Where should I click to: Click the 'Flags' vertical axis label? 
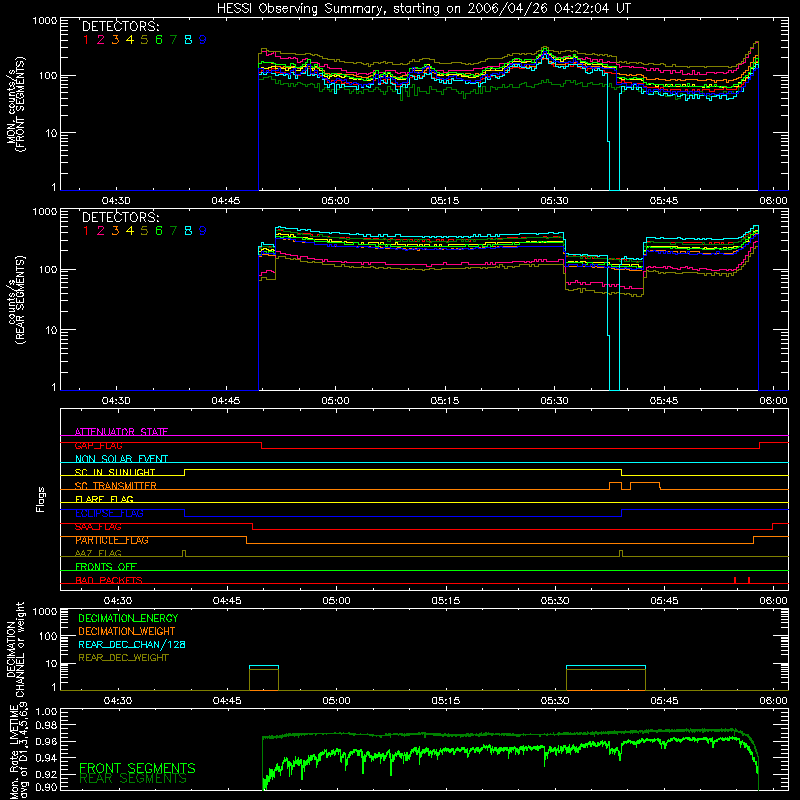(x=40, y=499)
